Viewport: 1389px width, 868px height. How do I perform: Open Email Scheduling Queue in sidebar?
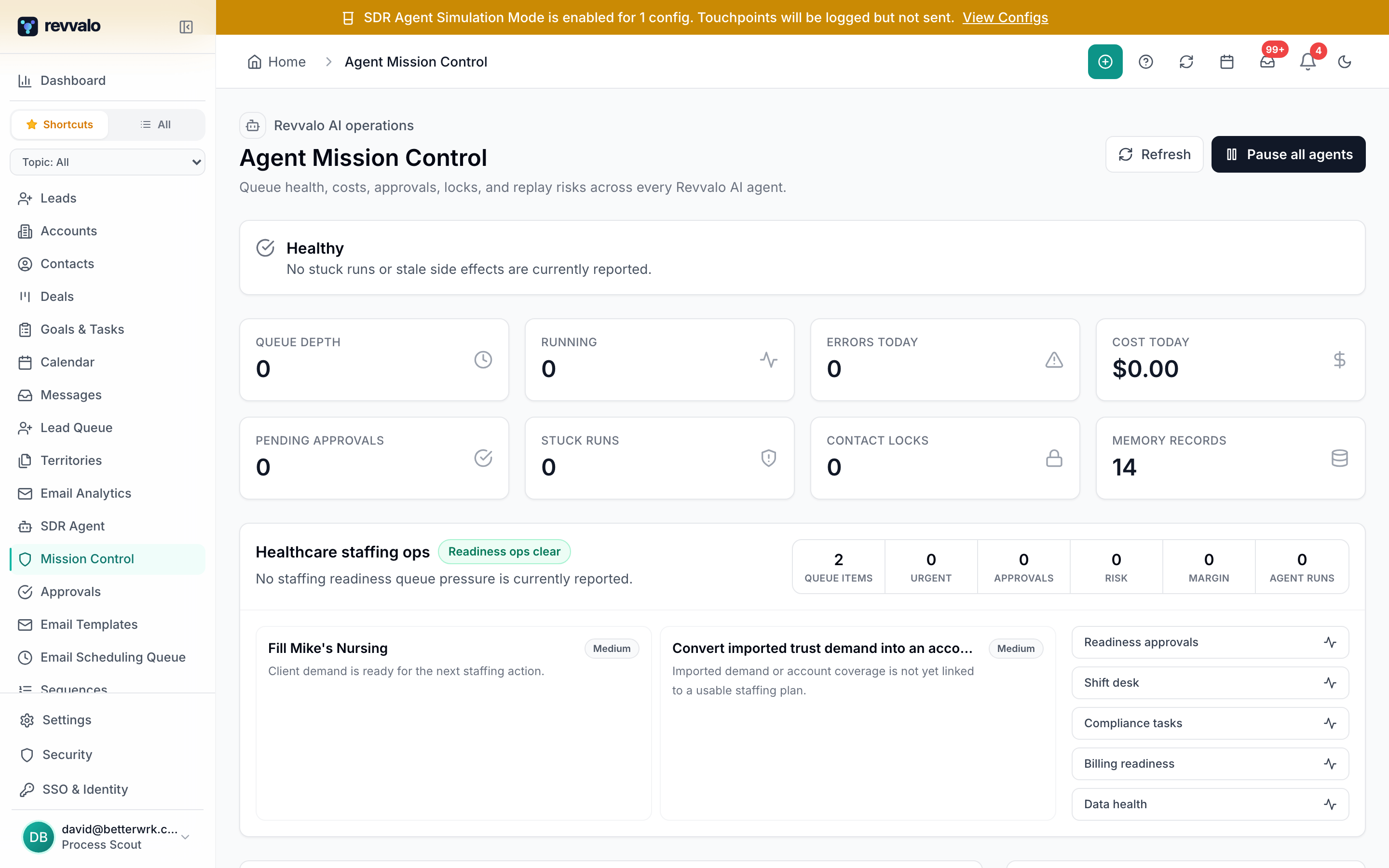point(108,657)
